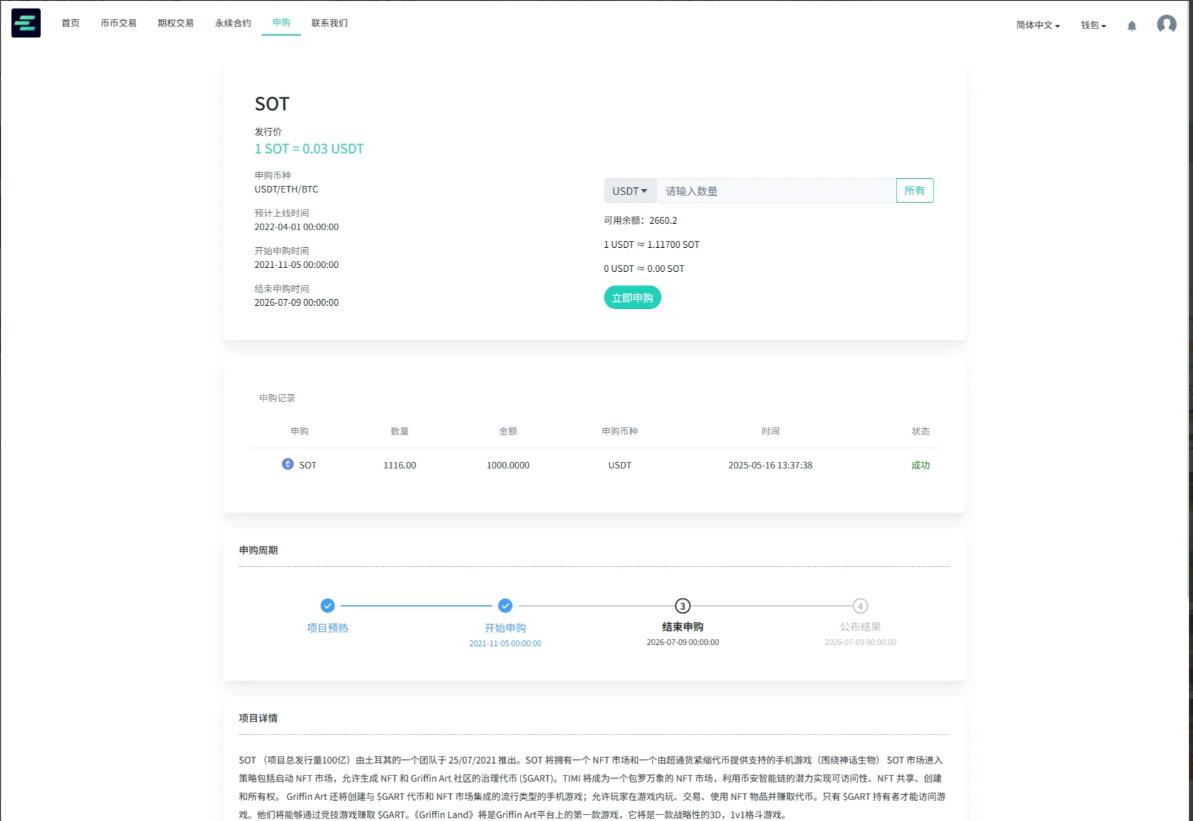Click the 开始申购 step checkmark icon
The height and width of the screenshot is (821, 1193).
point(505,605)
